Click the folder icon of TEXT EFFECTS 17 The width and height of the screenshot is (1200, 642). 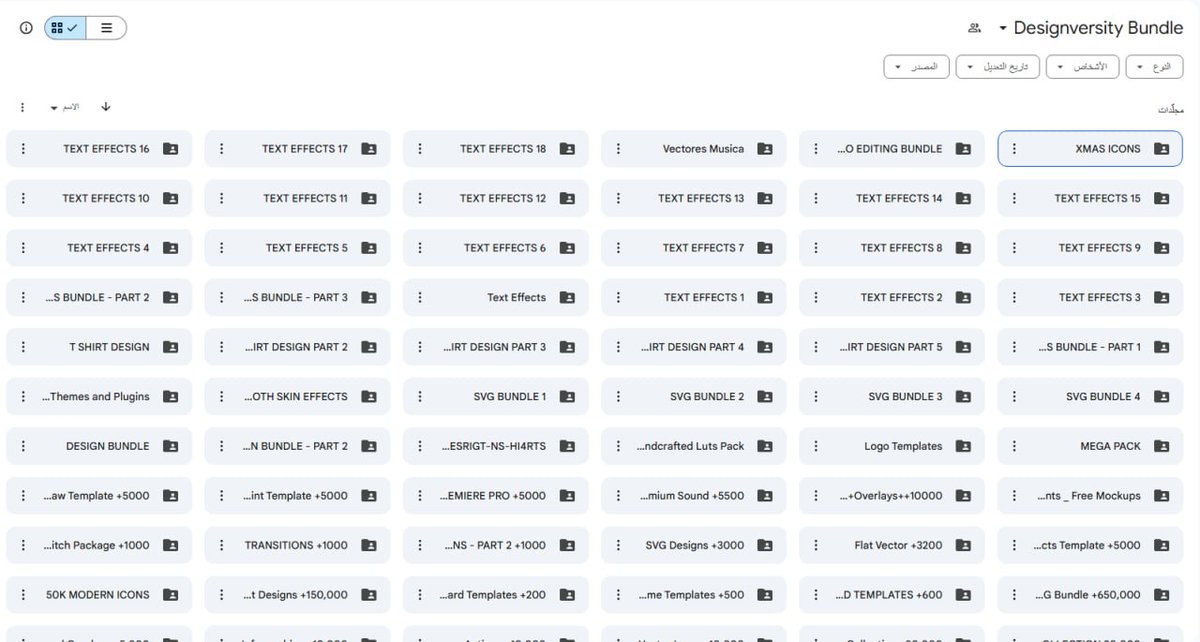[x=369, y=149]
